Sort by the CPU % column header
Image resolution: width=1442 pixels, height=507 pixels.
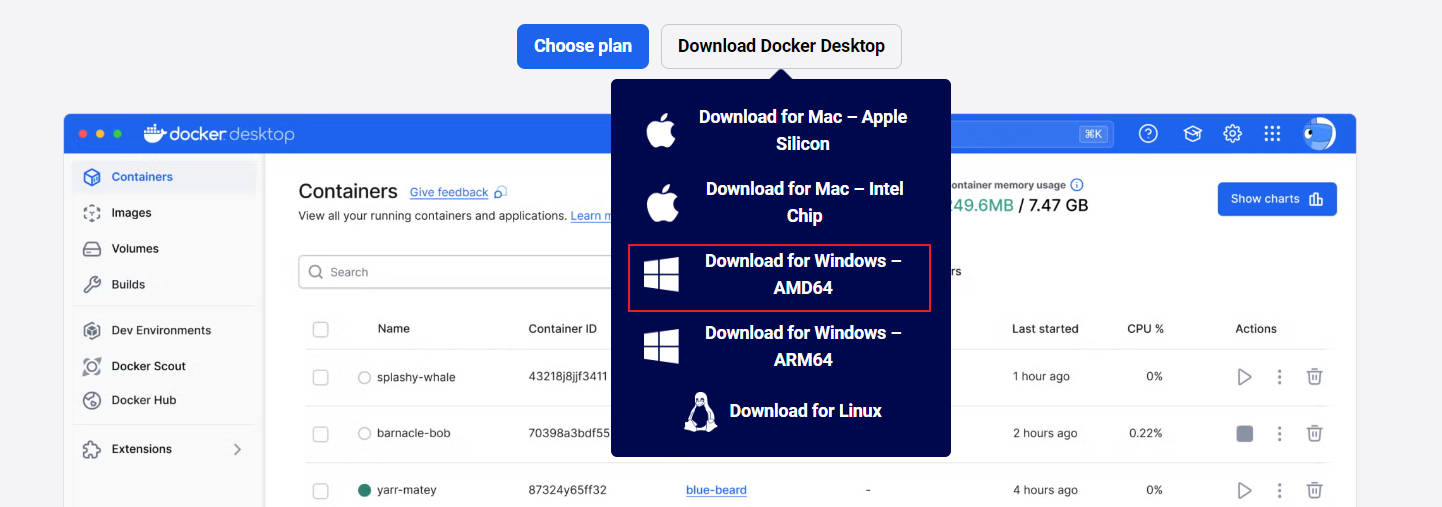pyautogui.click(x=1146, y=329)
